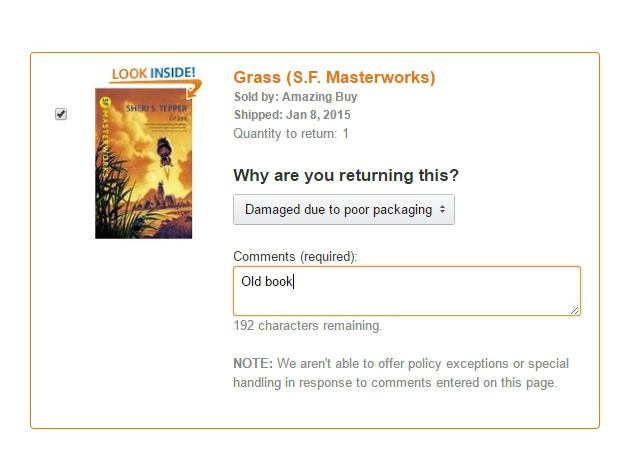Image resolution: width=635 pixels, height=475 pixels.
Task: Click the resize grip of the comments box
Action: click(575, 310)
